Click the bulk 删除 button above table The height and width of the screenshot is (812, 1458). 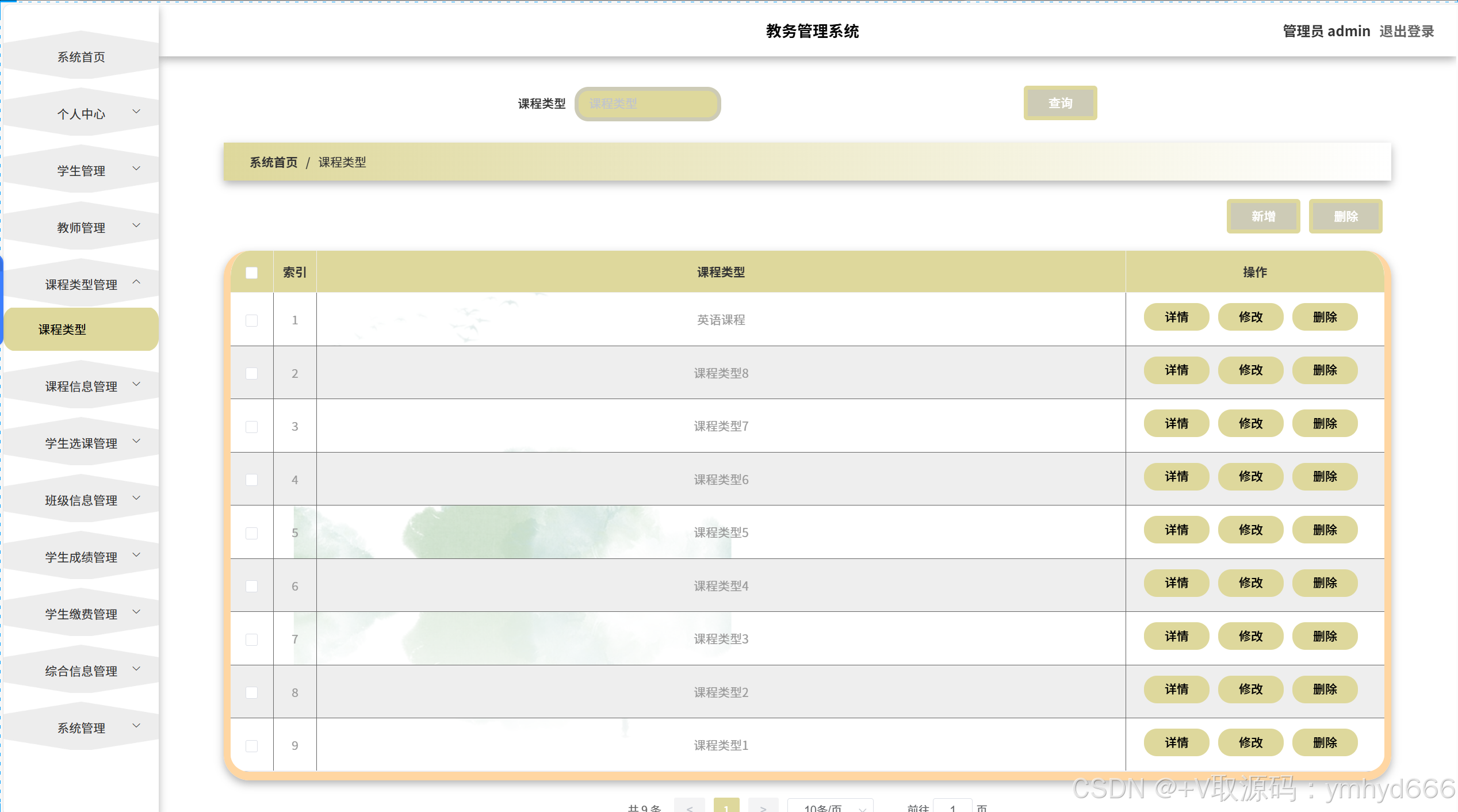1345,216
